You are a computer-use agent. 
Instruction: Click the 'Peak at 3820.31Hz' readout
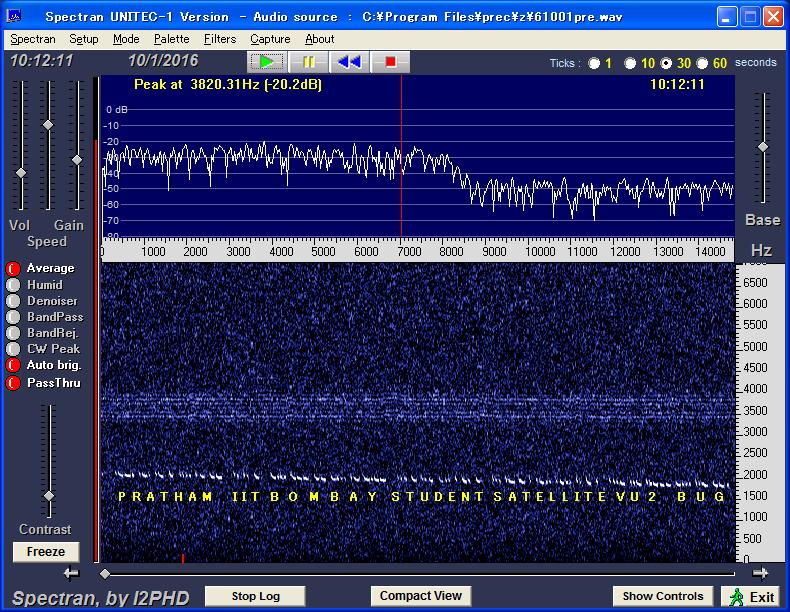(x=228, y=85)
